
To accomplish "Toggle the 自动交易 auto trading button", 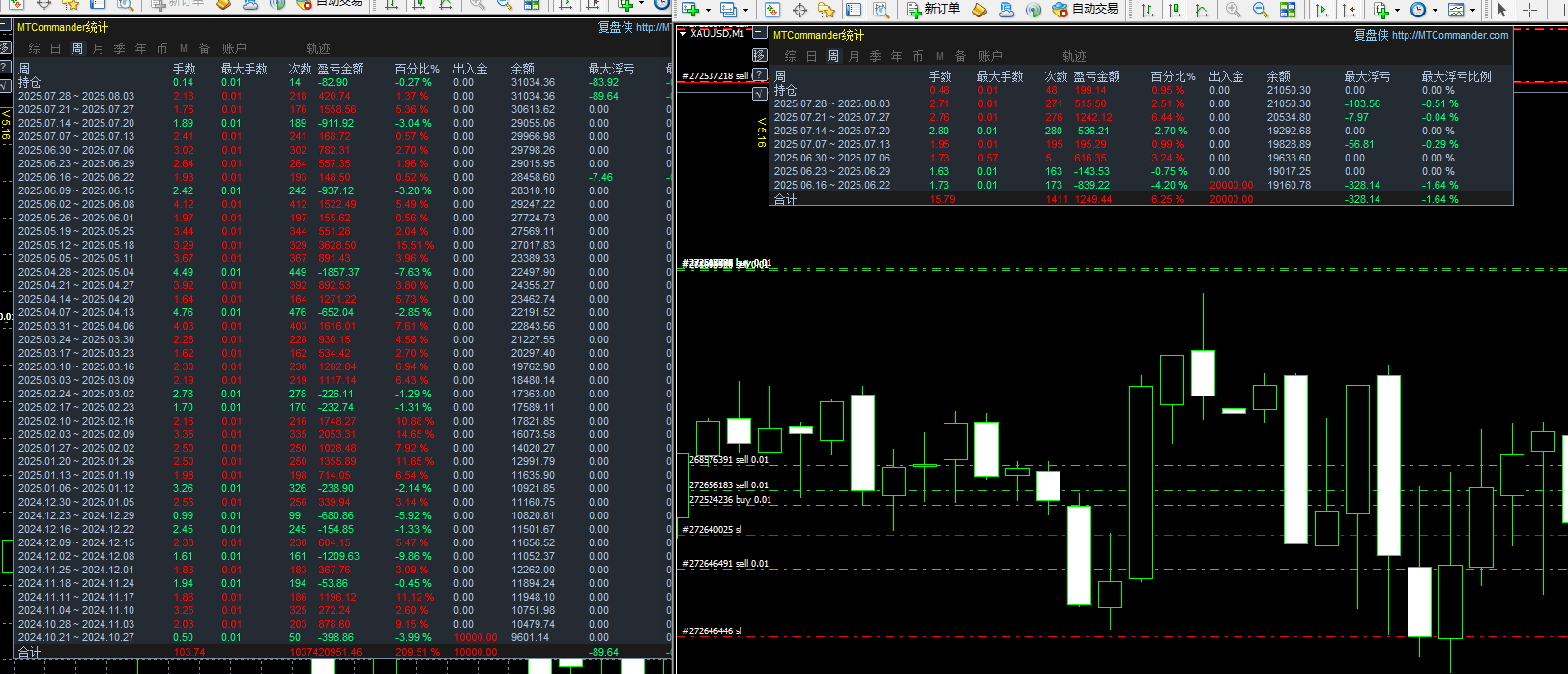I will point(1085,9).
